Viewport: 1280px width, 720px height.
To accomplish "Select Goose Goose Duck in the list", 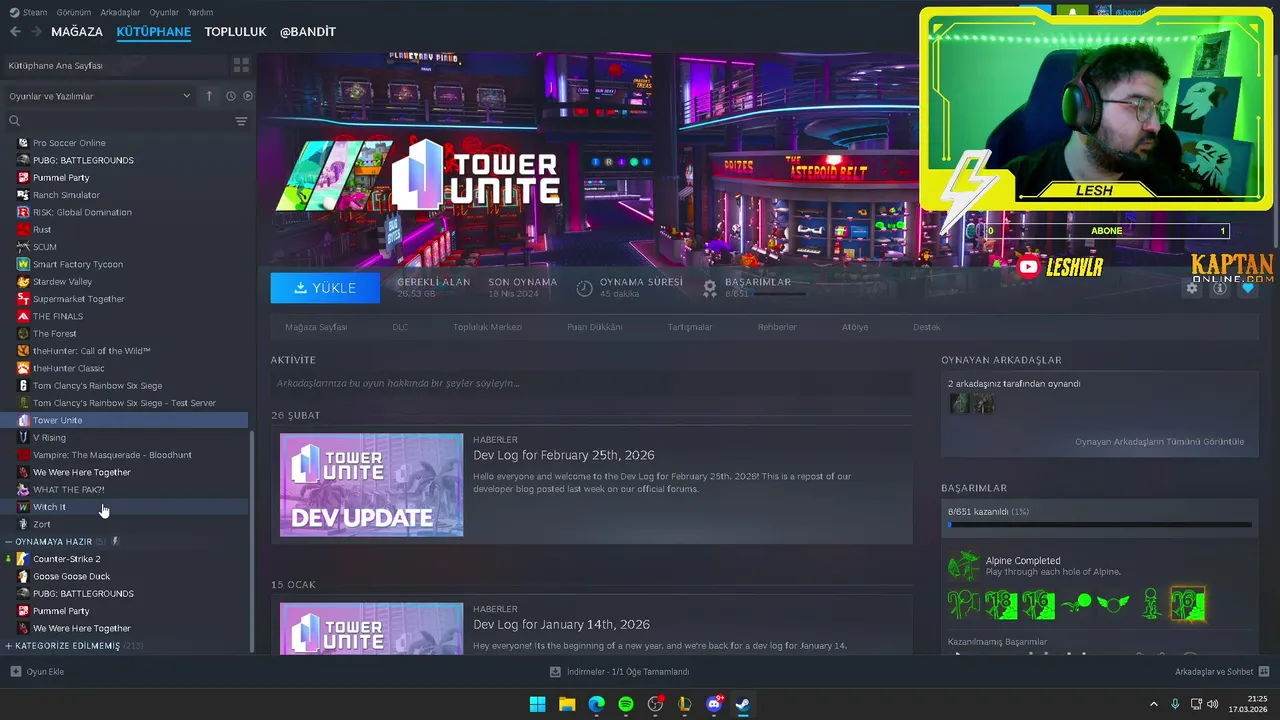I will (x=124, y=576).
